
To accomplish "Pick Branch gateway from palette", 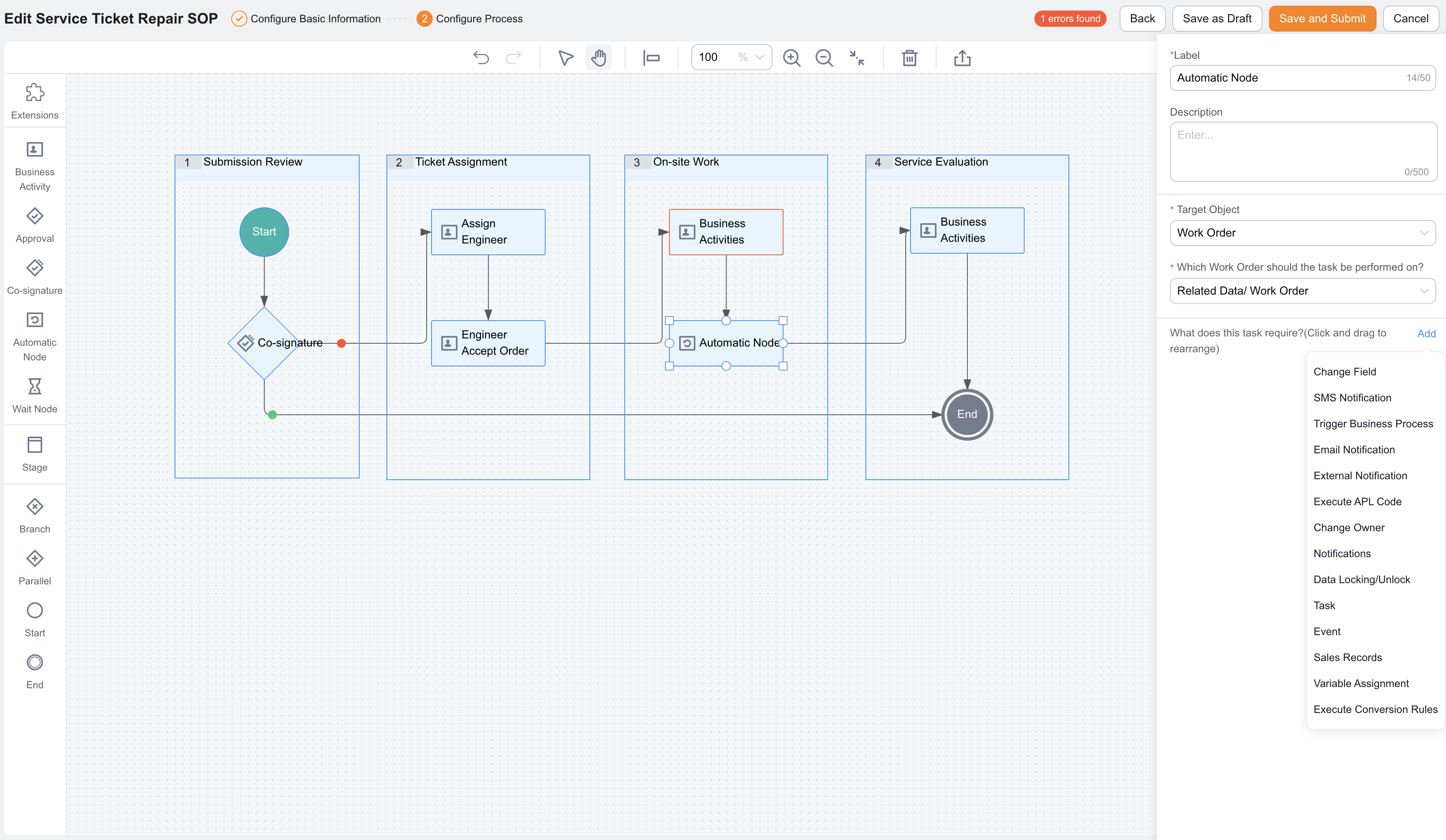I will 35,516.
